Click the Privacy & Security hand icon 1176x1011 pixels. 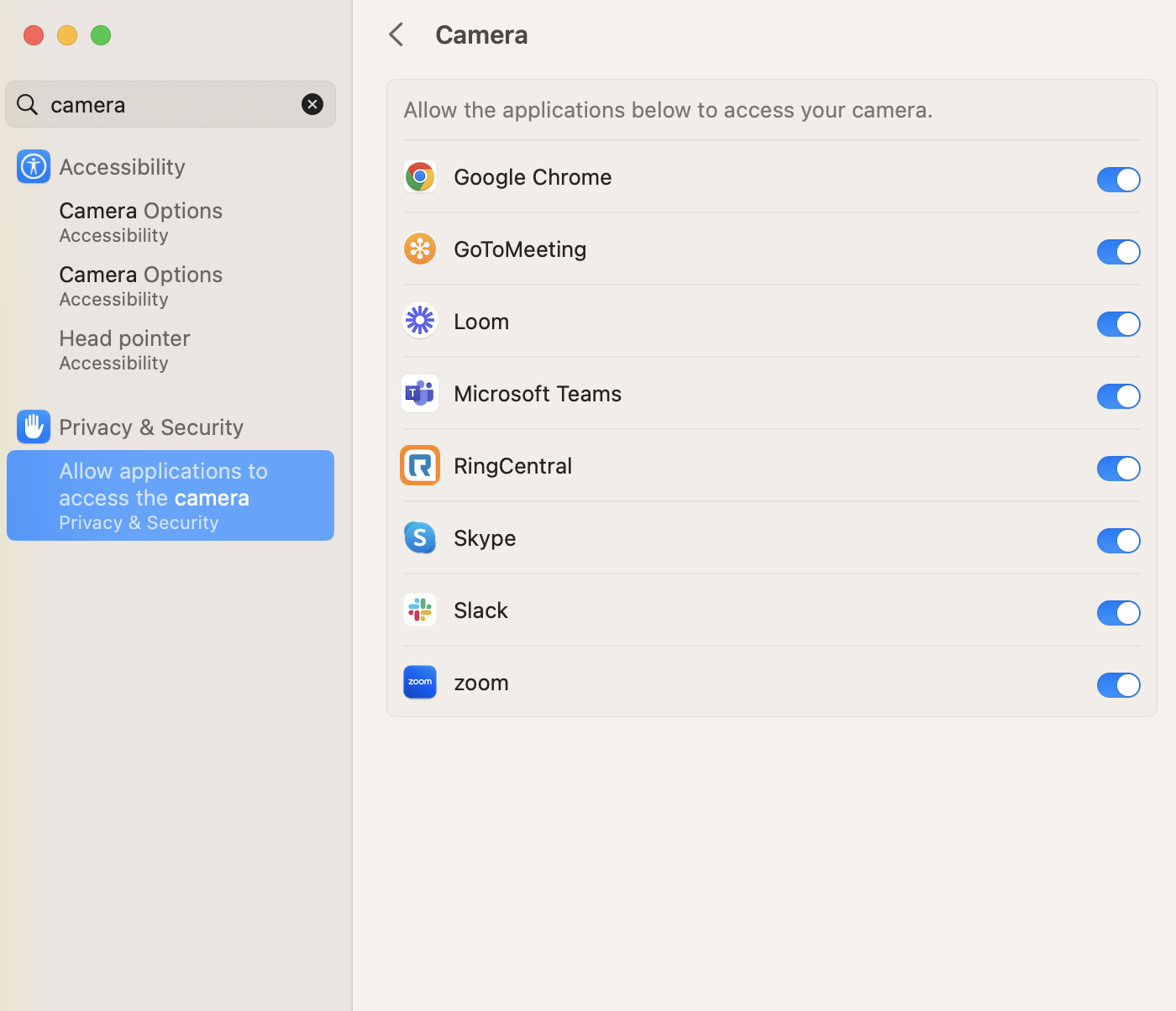point(34,427)
